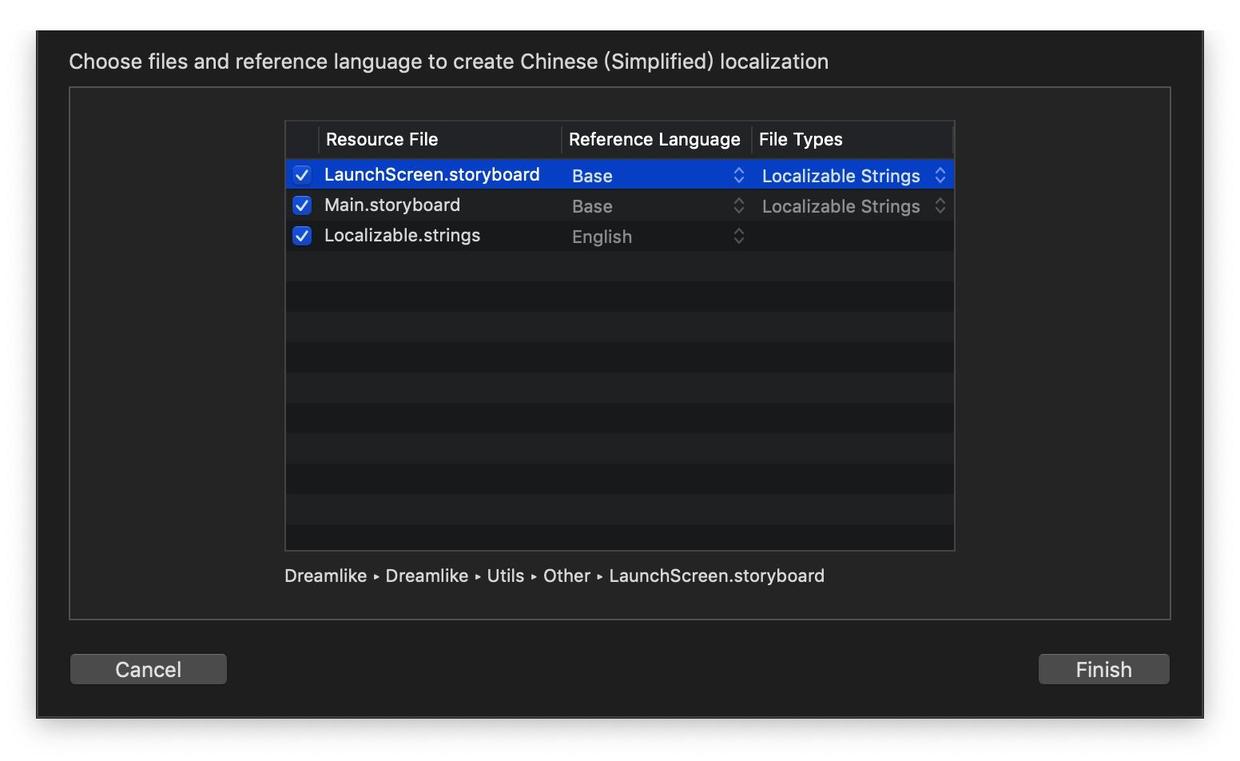
Task: Click the first Dreamlike path segment
Action: [x=325, y=576]
